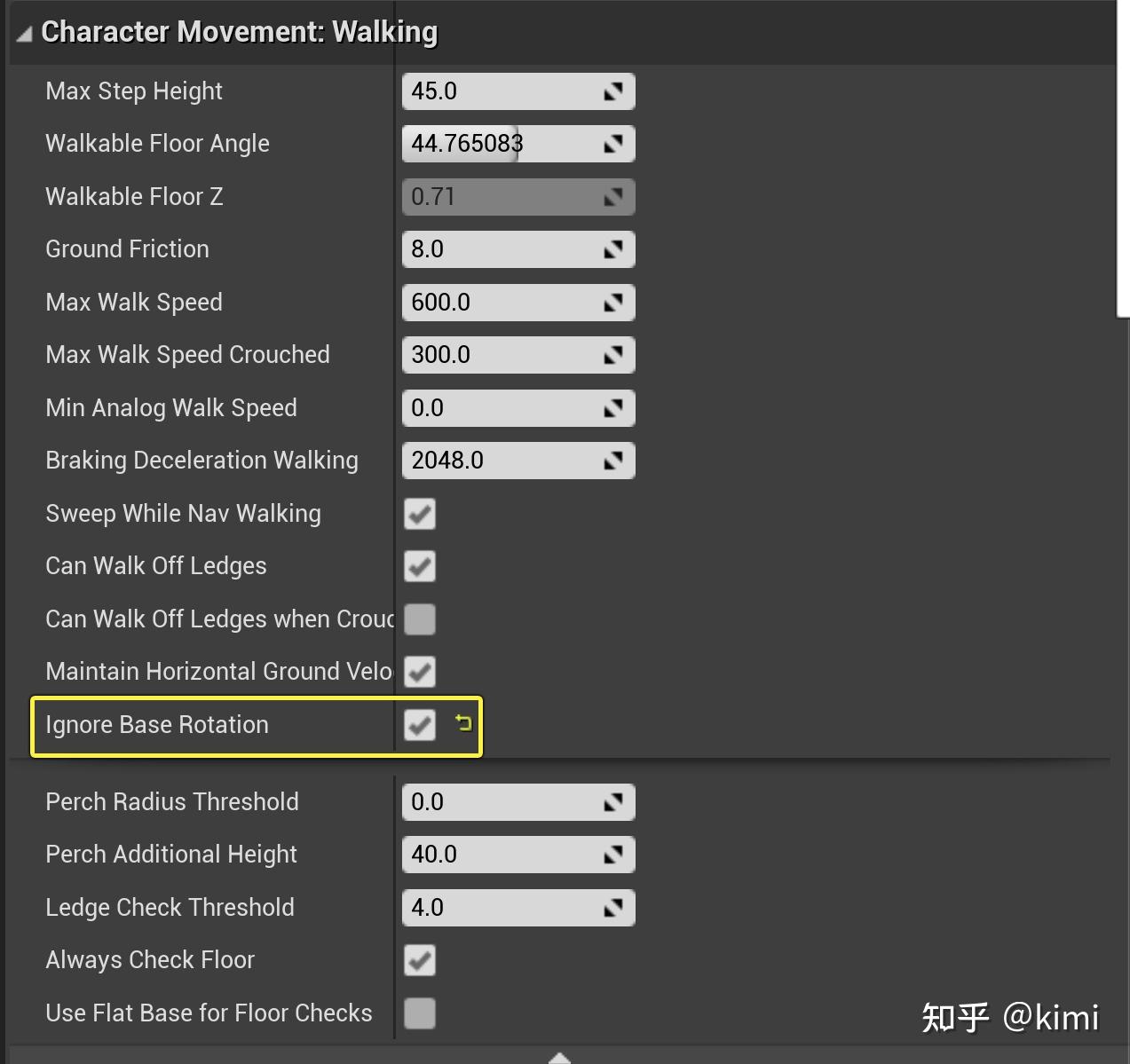Click the spinbox drag icon on Ledge Check Threshold
Image resolution: width=1130 pixels, height=1064 pixels.
point(614,908)
